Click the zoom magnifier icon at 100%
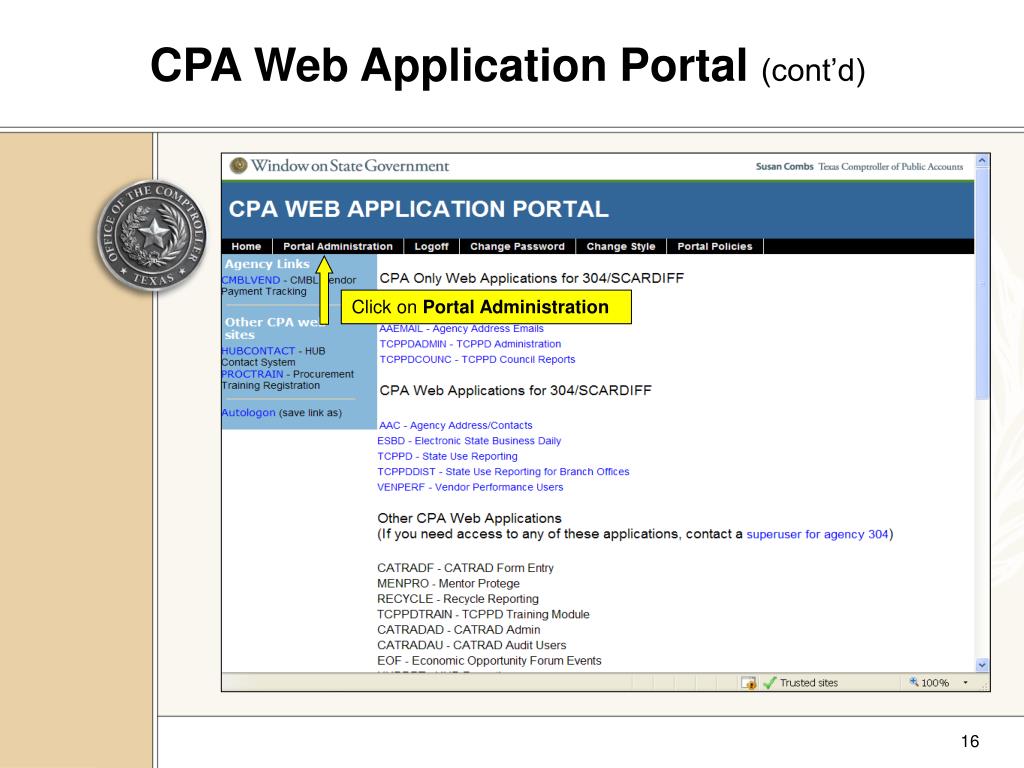This screenshot has height=768, width=1024. pyautogui.click(x=914, y=682)
